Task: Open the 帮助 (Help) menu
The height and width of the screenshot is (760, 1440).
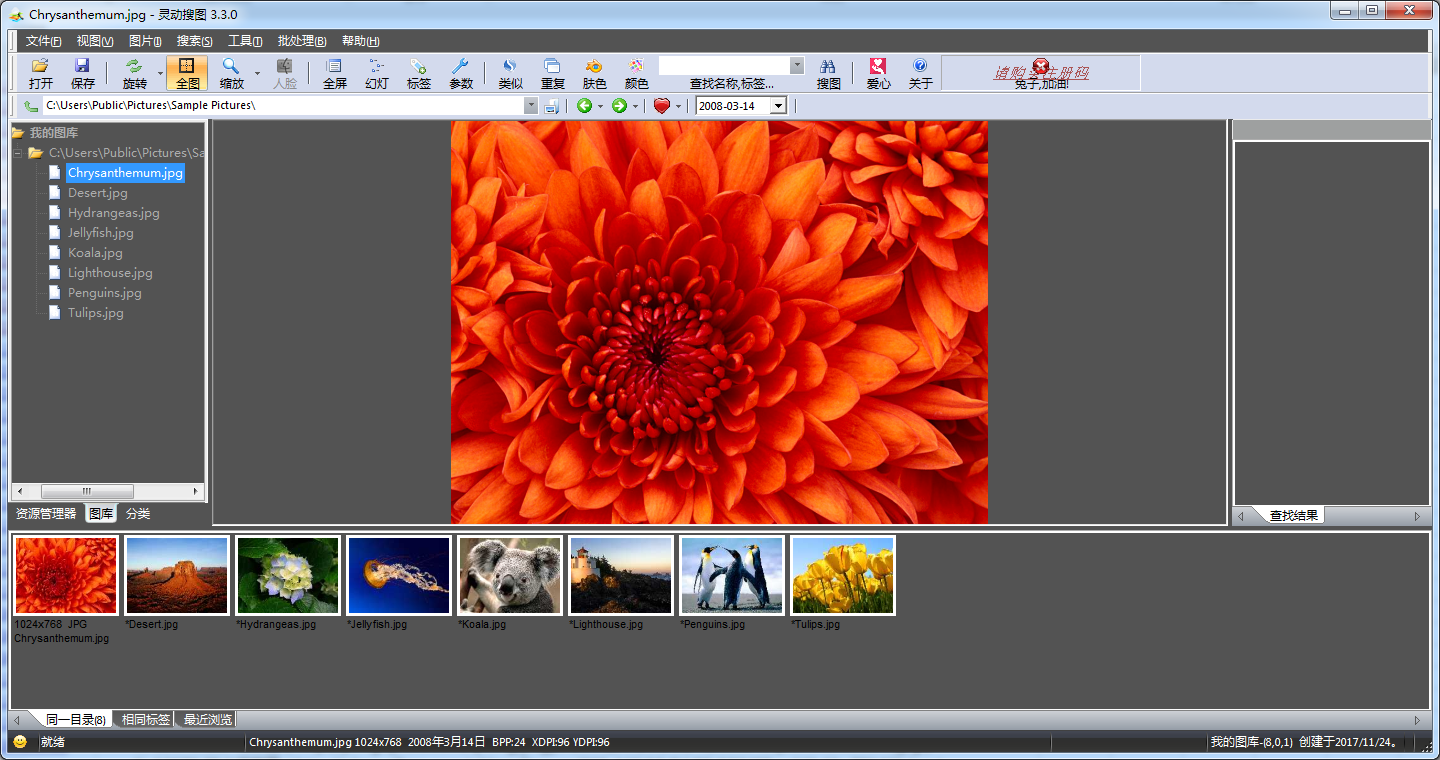Action: click(361, 41)
